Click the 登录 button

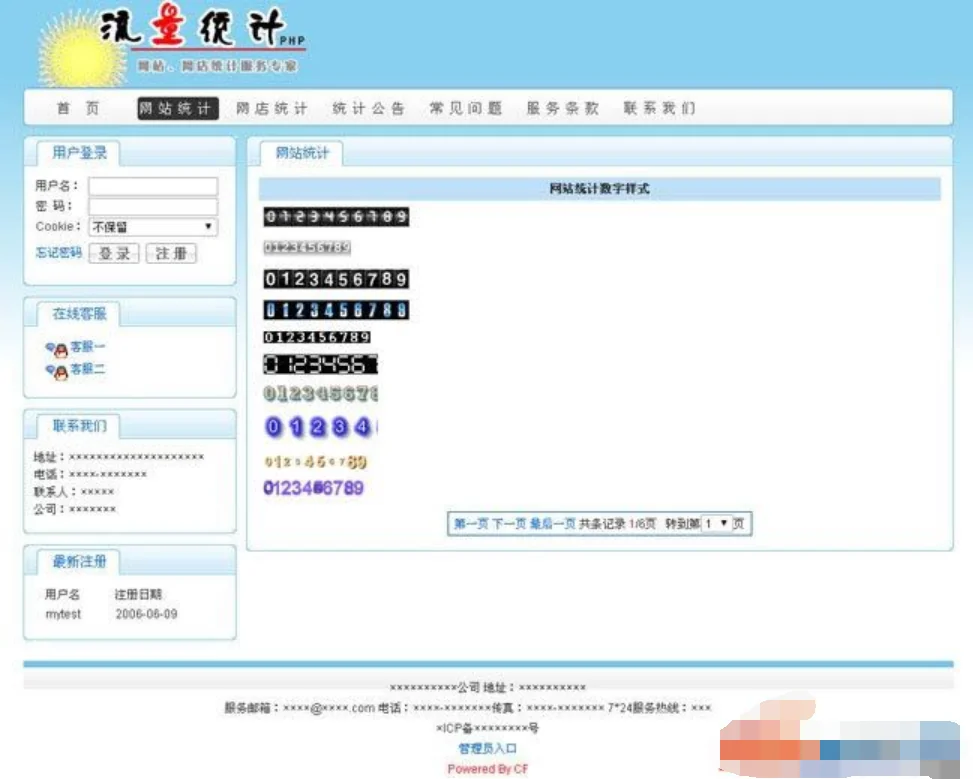pyautogui.click(x=114, y=254)
